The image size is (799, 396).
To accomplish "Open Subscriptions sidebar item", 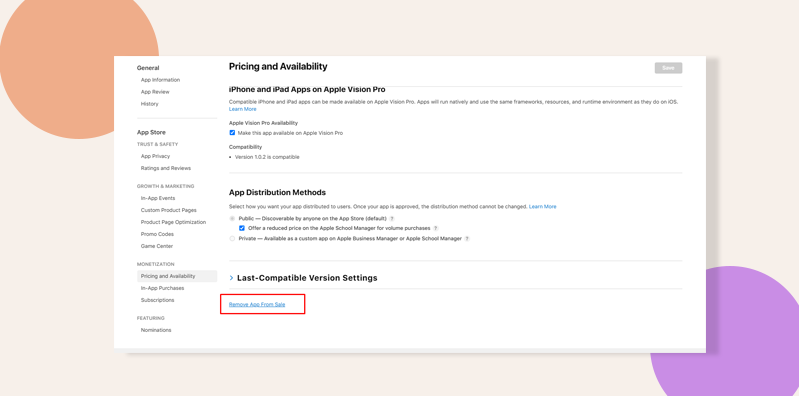I will (x=157, y=300).
